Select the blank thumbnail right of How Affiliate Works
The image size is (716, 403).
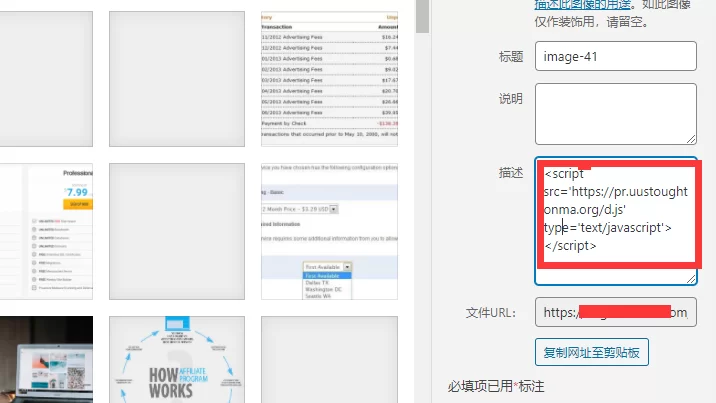tap(329, 360)
